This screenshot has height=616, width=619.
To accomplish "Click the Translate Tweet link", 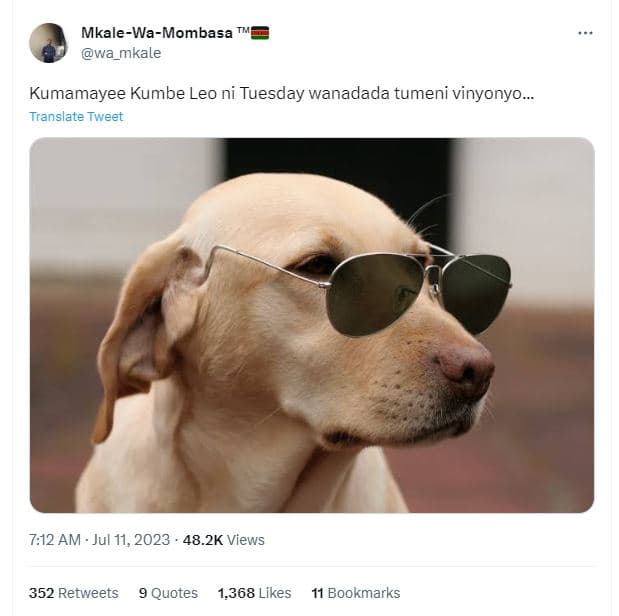I will click(76, 117).
